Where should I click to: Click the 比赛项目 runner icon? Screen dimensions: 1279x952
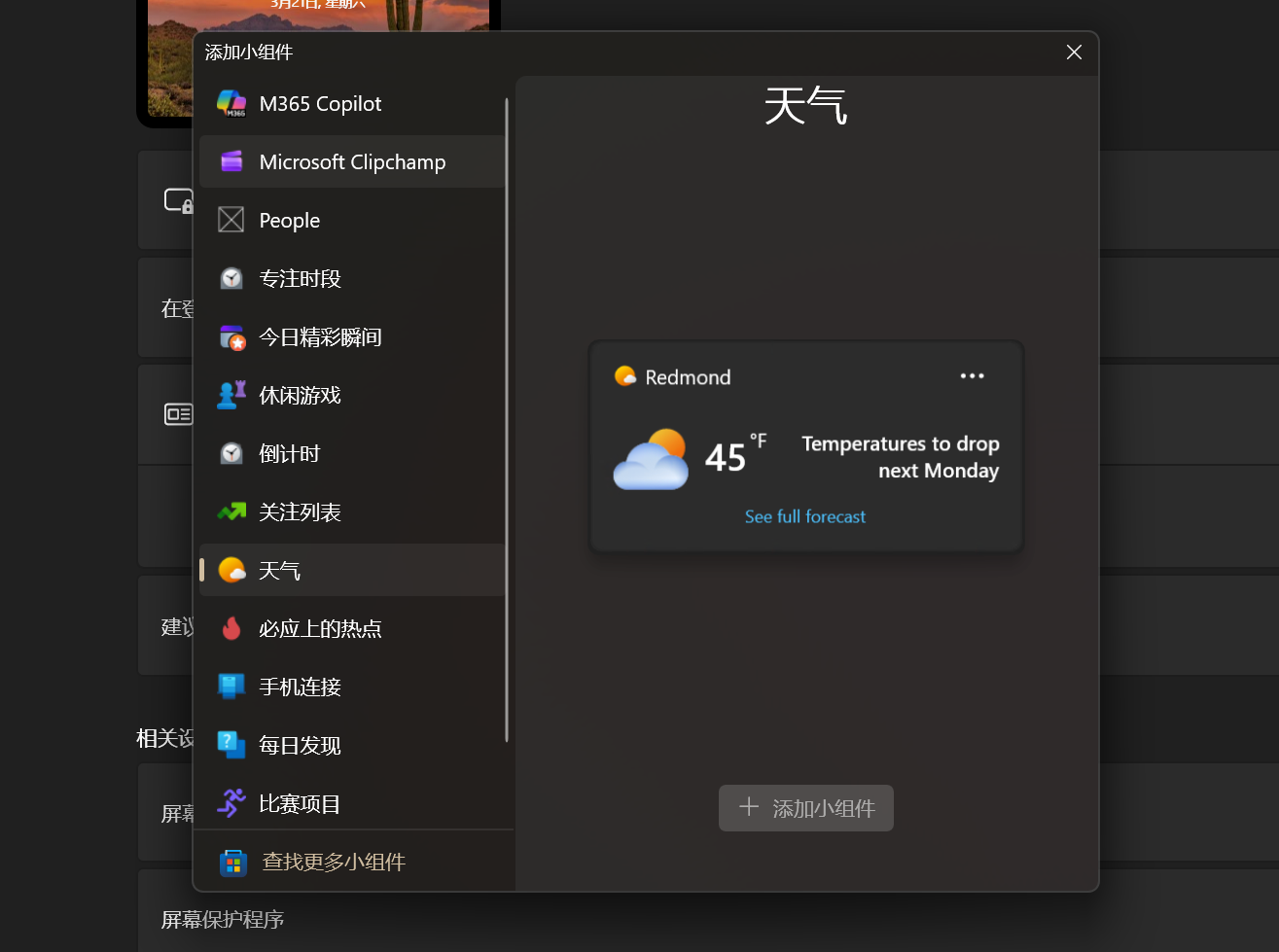pyautogui.click(x=231, y=803)
